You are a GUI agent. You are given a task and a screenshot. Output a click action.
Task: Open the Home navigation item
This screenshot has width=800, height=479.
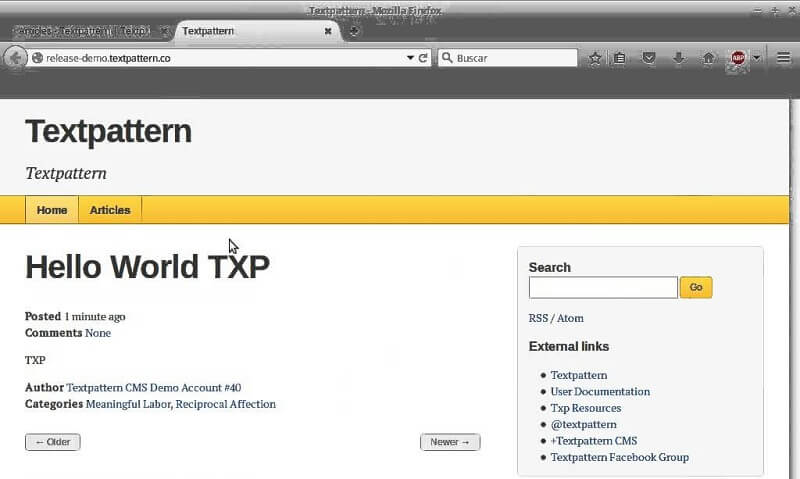click(52, 210)
